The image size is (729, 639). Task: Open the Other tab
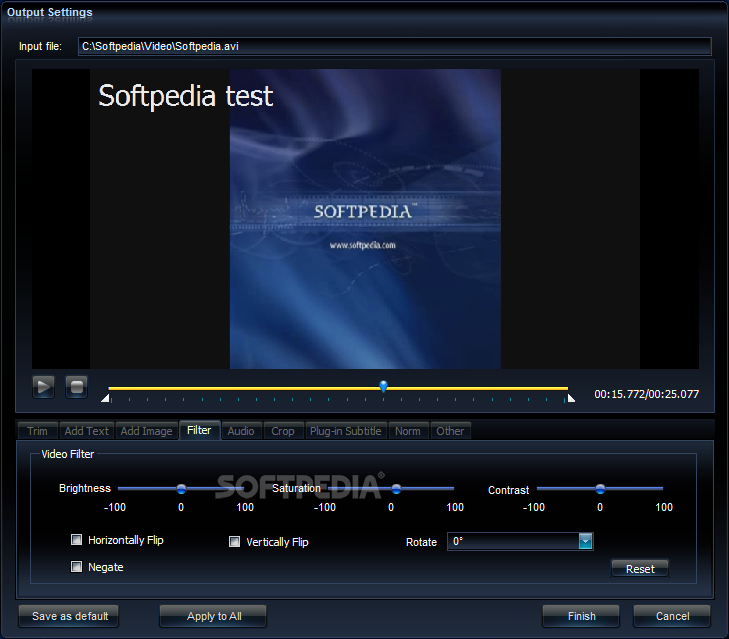coord(450,431)
